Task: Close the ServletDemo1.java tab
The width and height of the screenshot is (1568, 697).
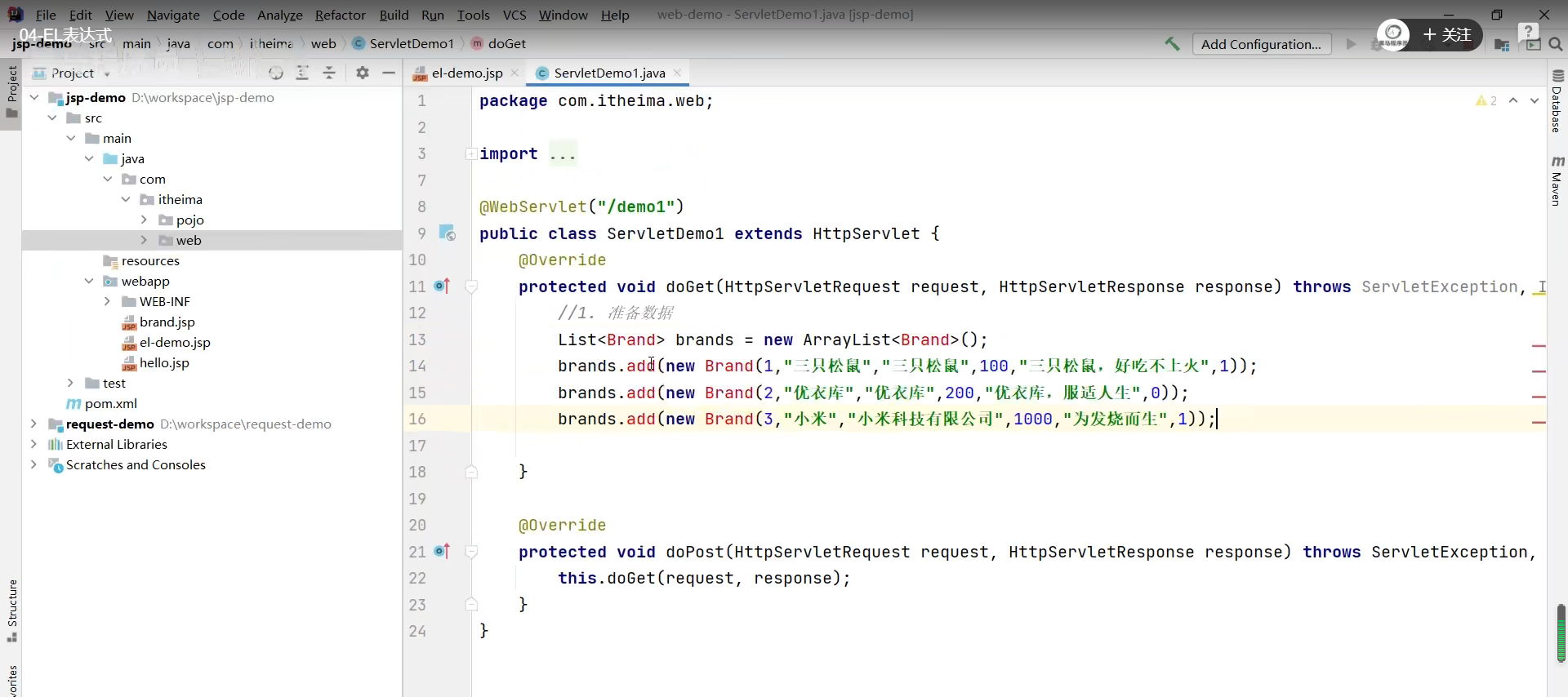Action: coord(677,73)
